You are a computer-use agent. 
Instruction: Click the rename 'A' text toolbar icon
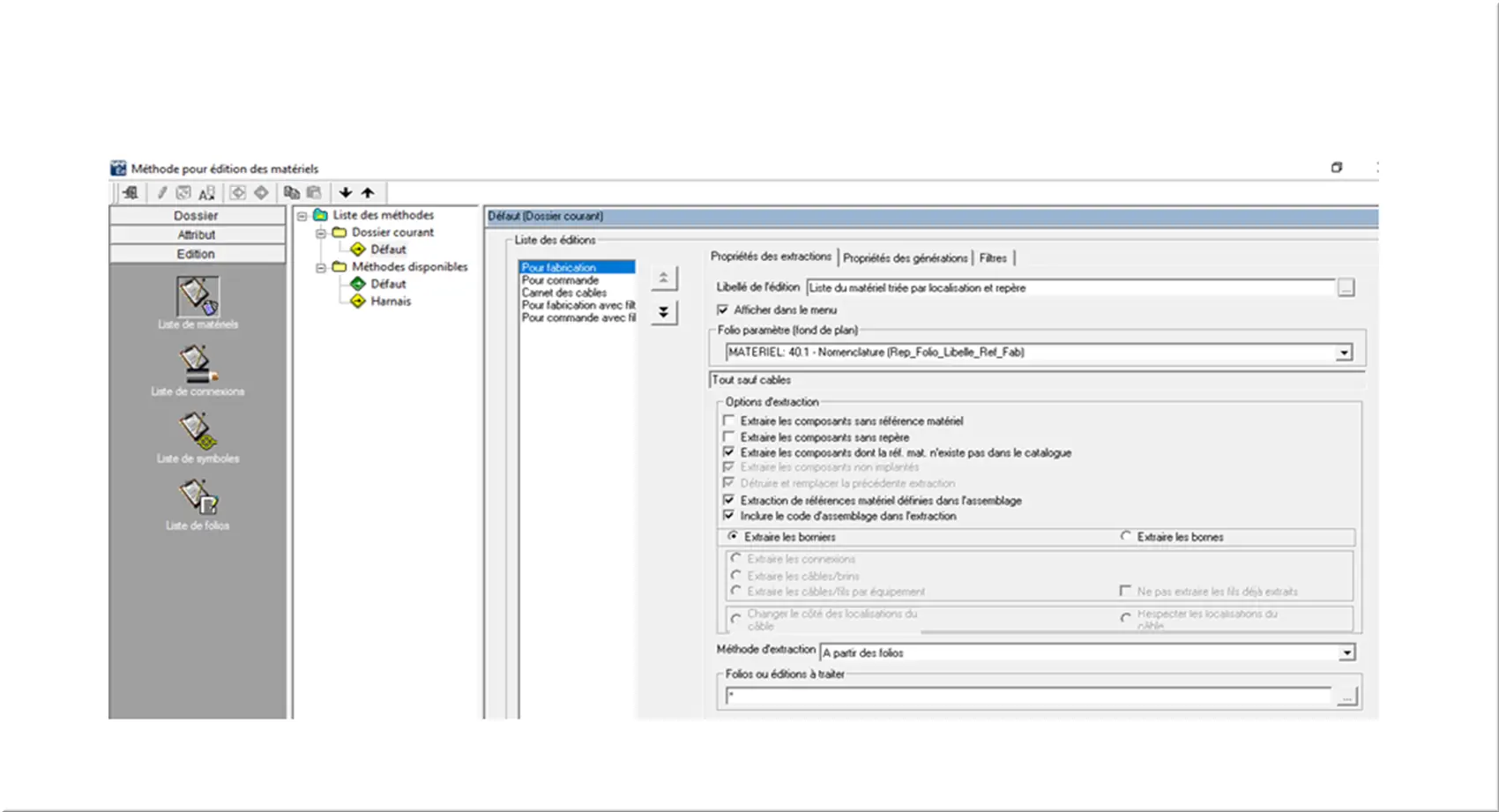pos(206,192)
